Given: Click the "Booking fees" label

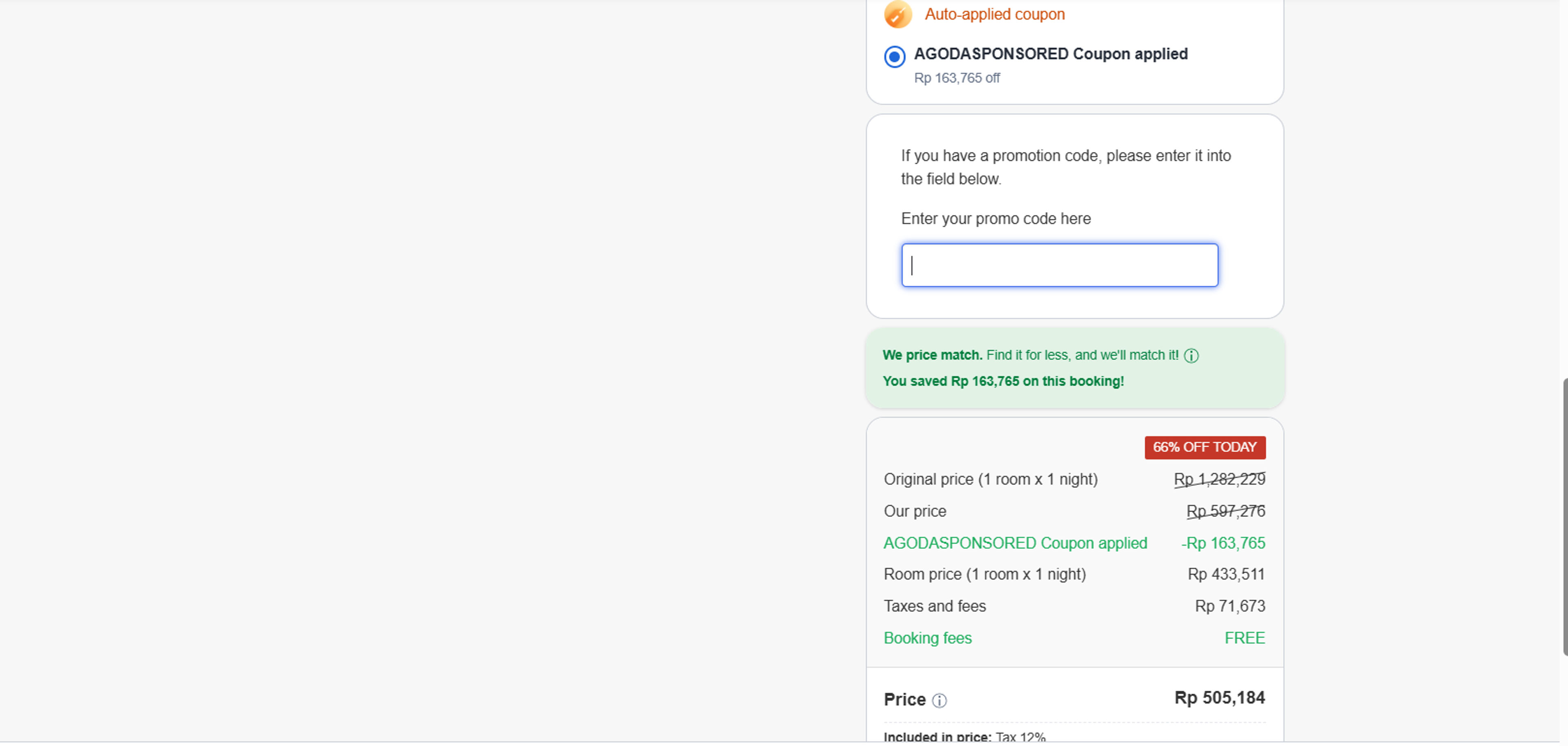Looking at the screenshot, I should [x=928, y=638].
